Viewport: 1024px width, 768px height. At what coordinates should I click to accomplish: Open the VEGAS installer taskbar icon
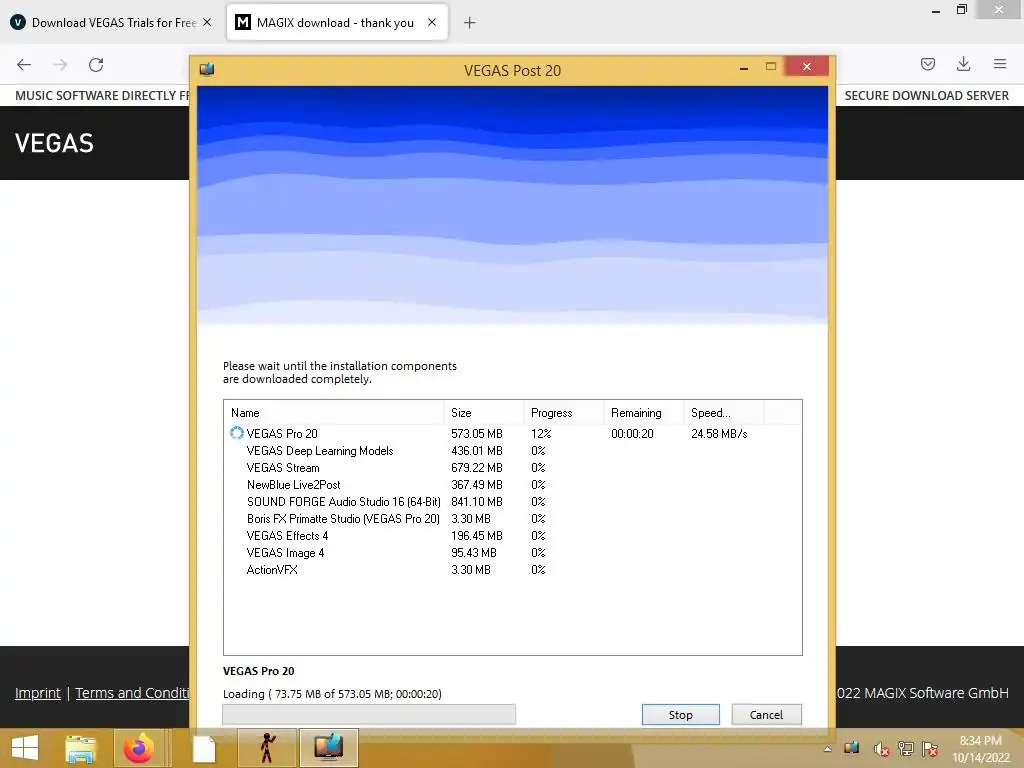click(x=328, y=748)
